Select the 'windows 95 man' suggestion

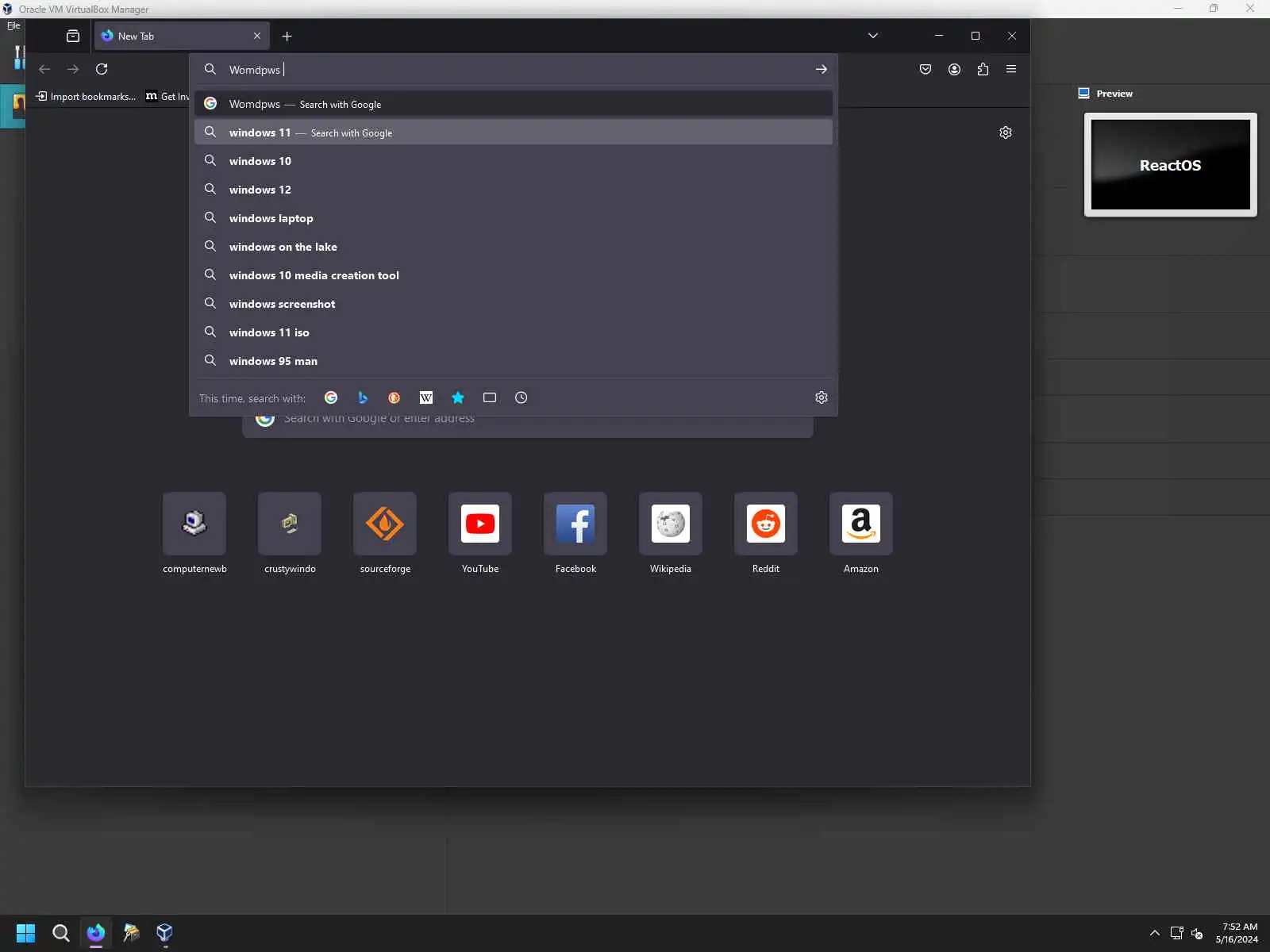[514, 361]
